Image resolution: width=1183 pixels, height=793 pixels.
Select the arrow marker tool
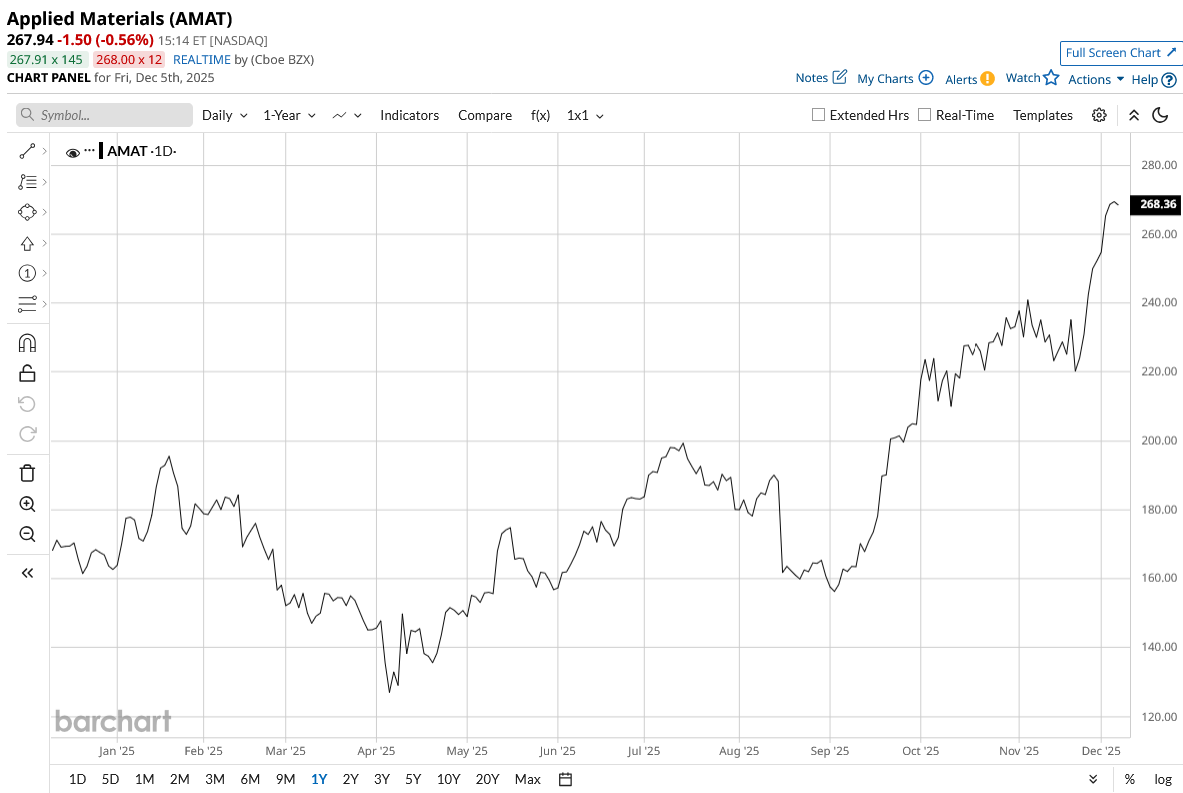[27, 243]
